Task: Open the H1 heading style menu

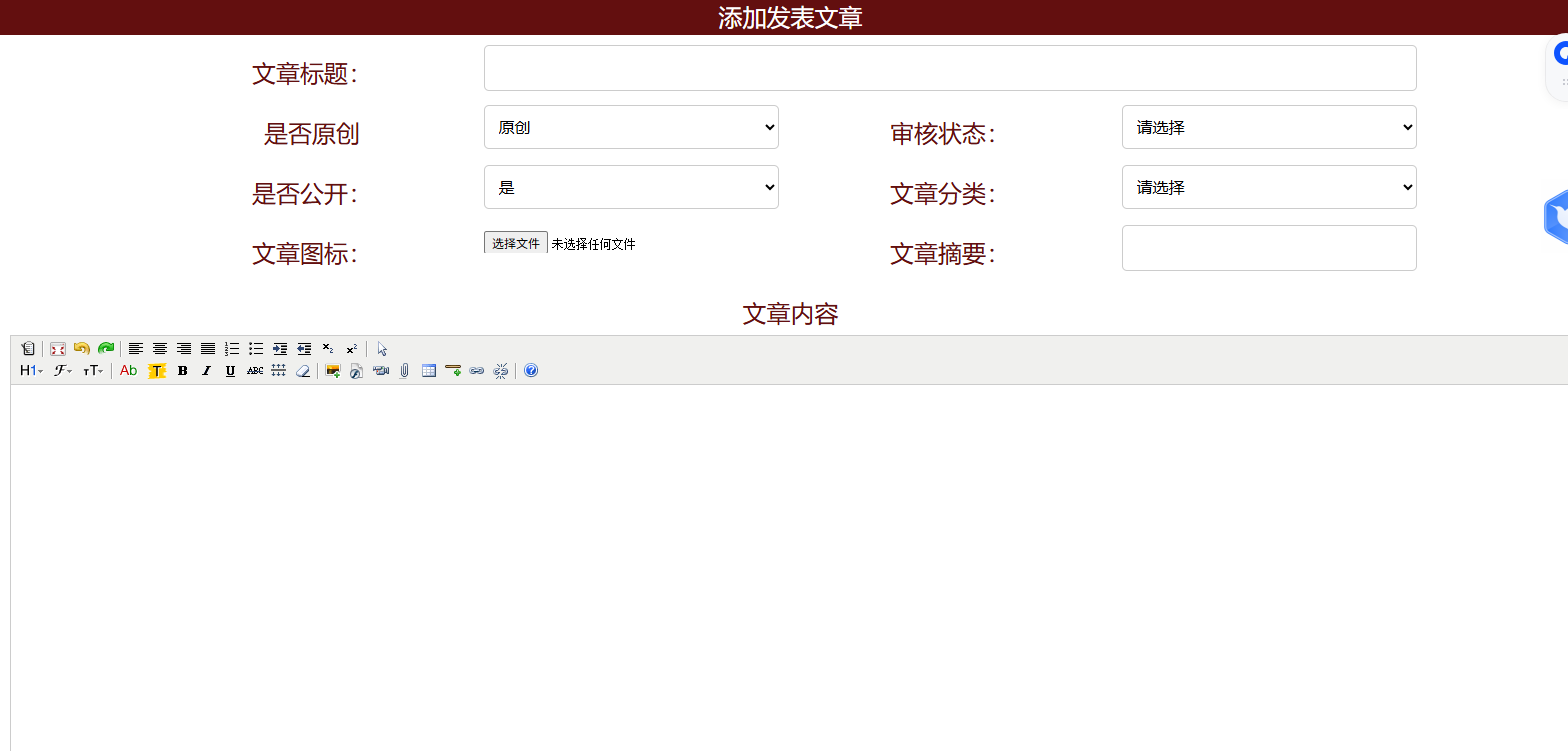Action: pos(31,371)
